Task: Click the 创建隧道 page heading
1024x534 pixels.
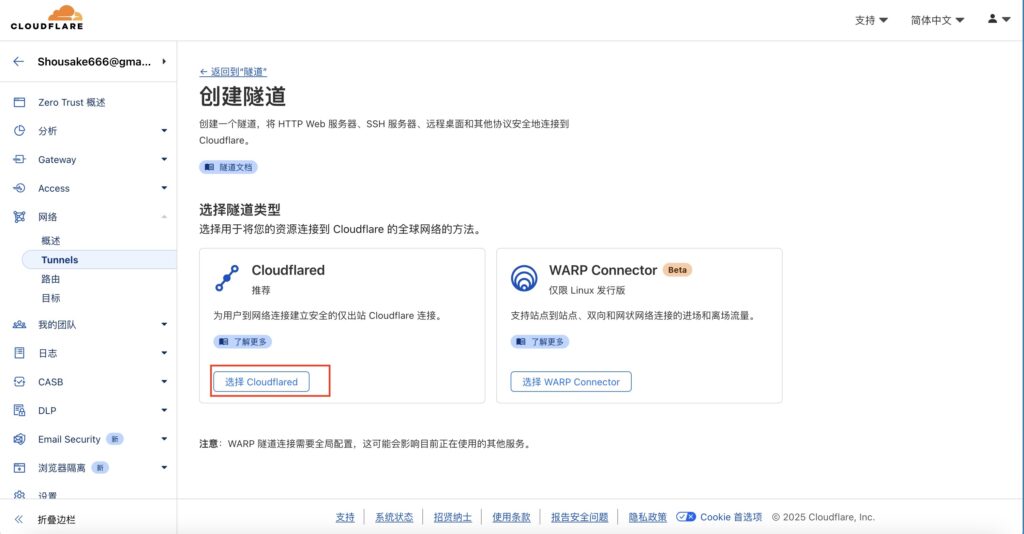Action: pos(242,97)
